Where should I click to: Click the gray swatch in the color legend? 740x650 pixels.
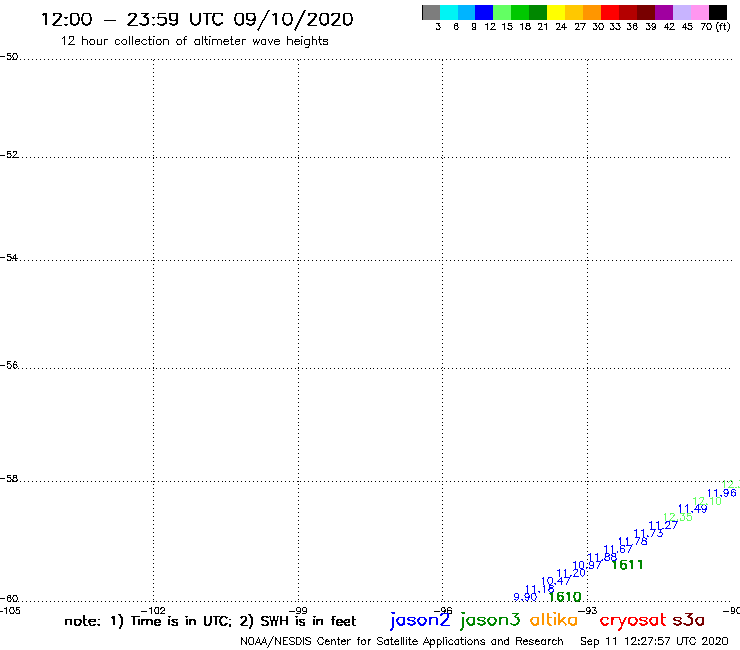point(431,12)
